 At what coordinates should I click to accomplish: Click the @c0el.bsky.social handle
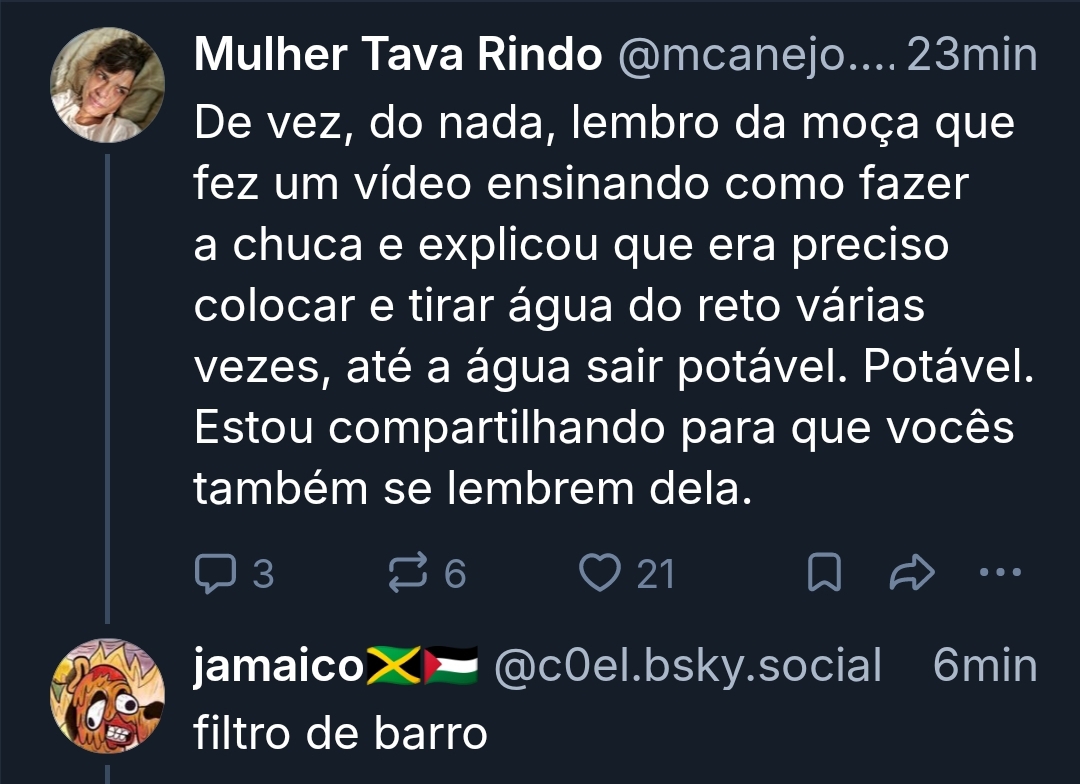(687, 666)
